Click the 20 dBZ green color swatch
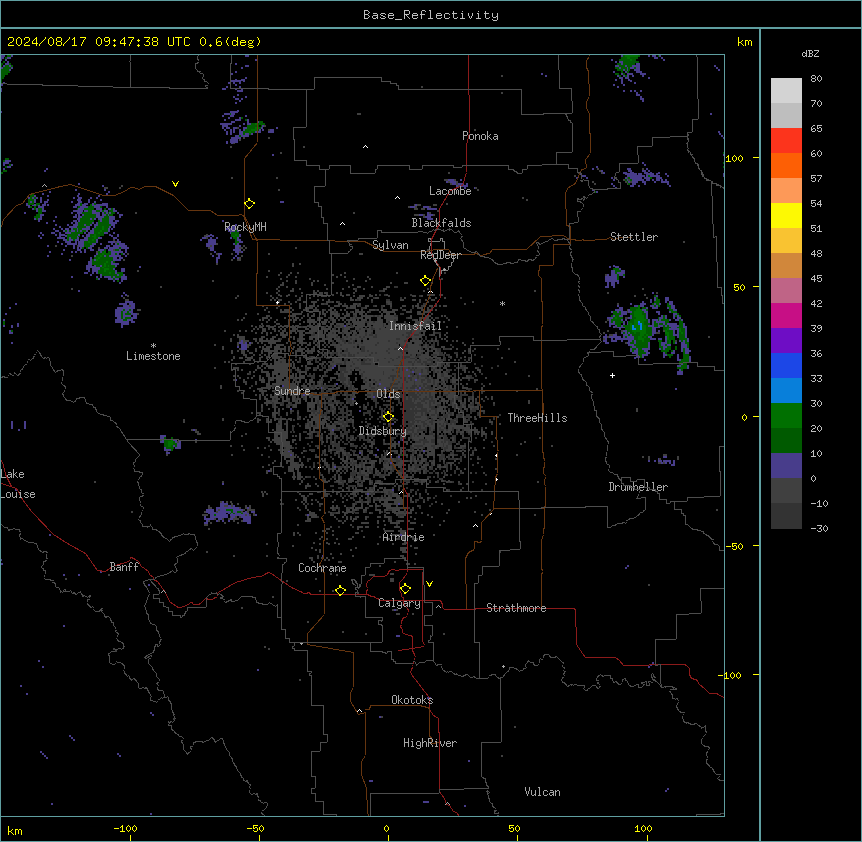Screen dimensions: 862x842 786,416
